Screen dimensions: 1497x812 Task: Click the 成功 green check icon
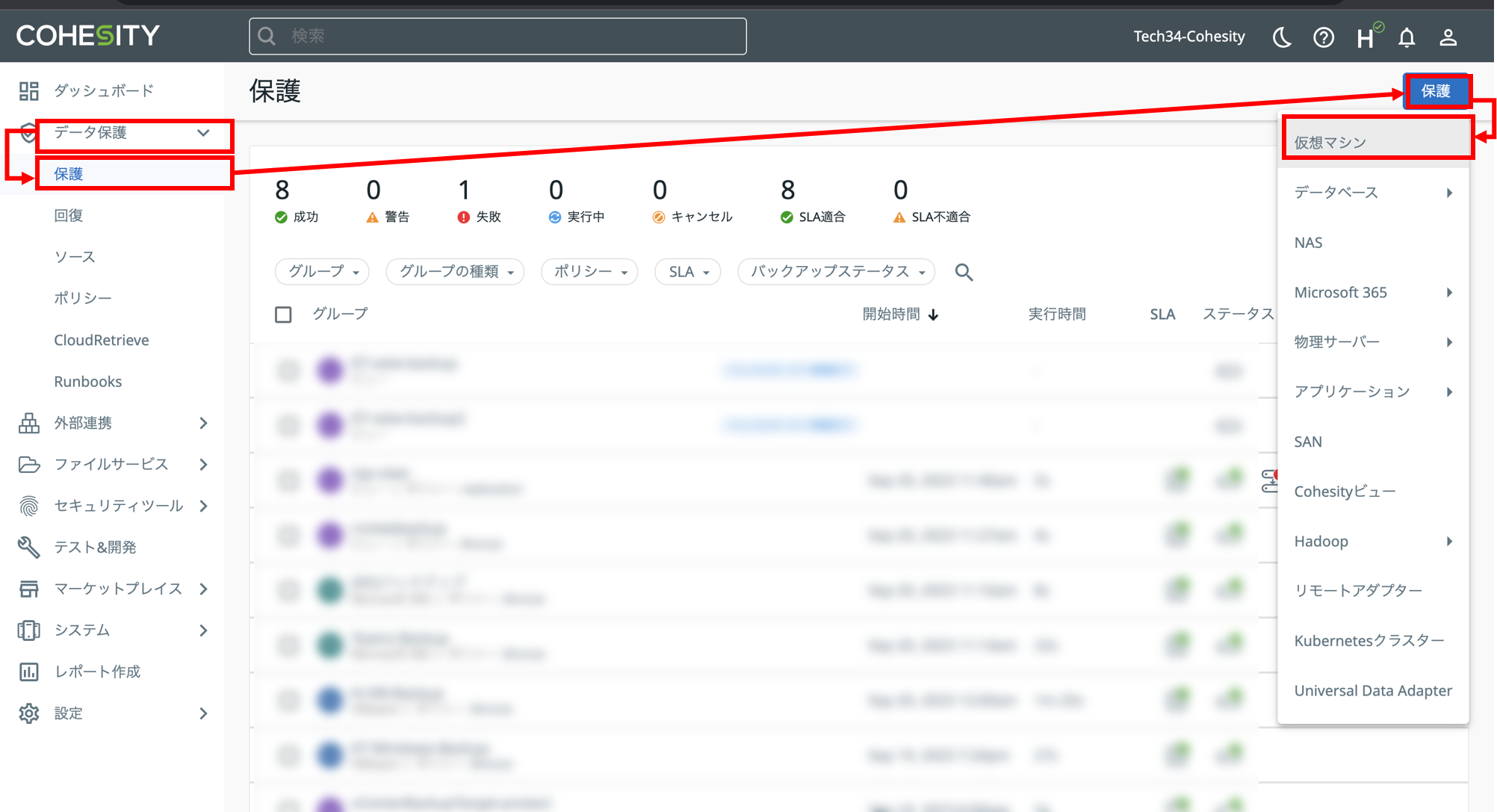[281, 217]
